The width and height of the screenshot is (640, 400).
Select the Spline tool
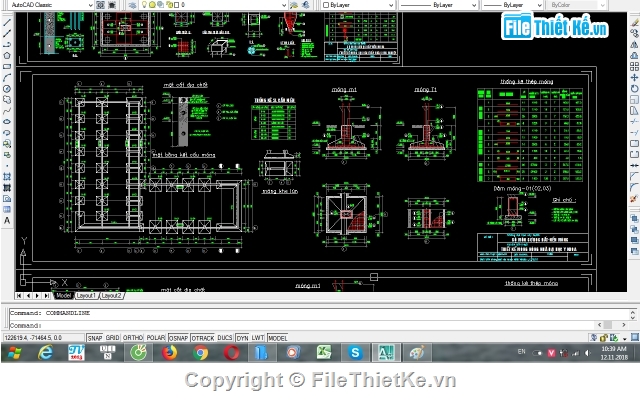pyautogui.click(x=7, y=111)
